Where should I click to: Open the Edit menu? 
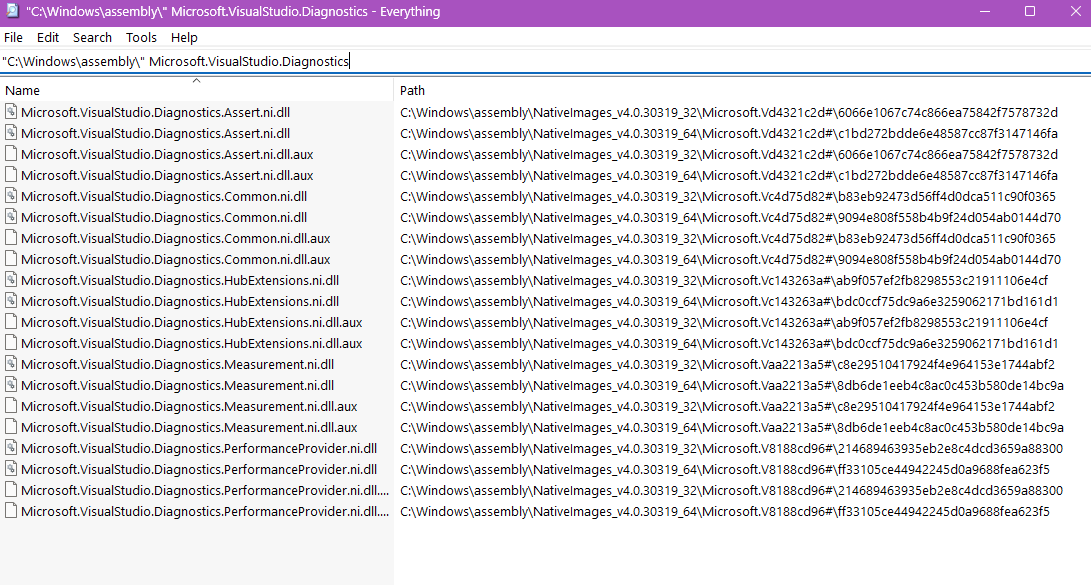click(x=48, y=38)
